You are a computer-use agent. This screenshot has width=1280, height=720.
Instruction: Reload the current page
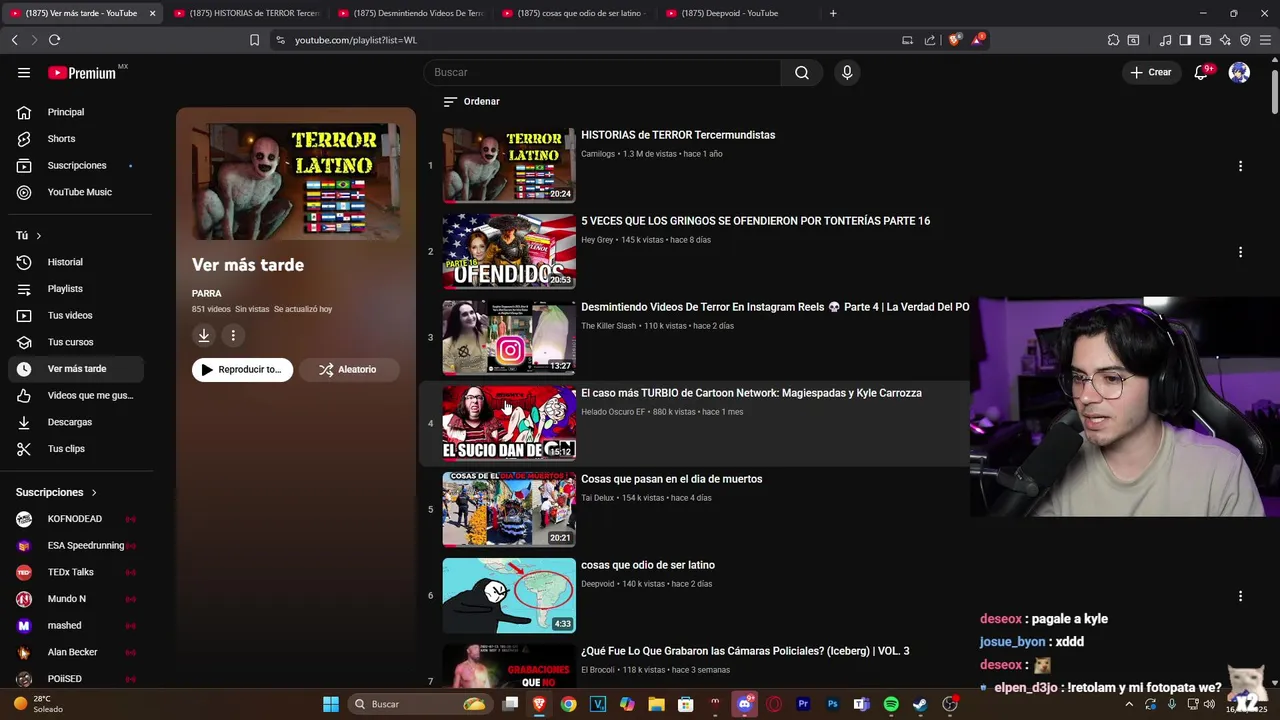click(54, 40)
